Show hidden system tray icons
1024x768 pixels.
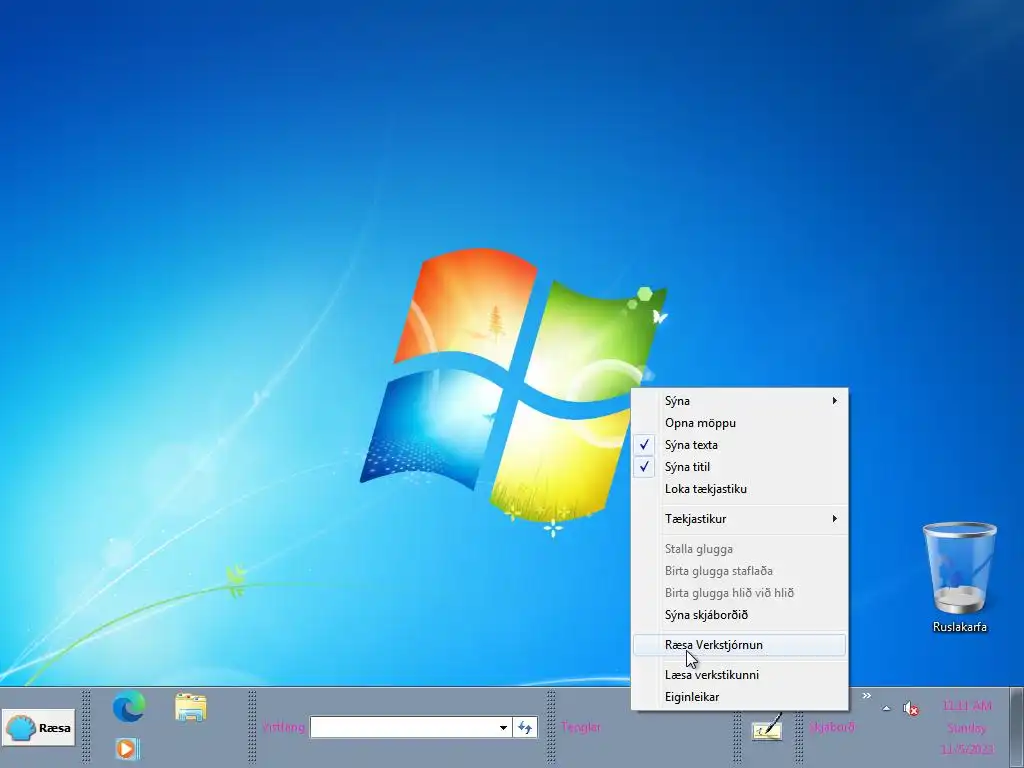(886, 708)
